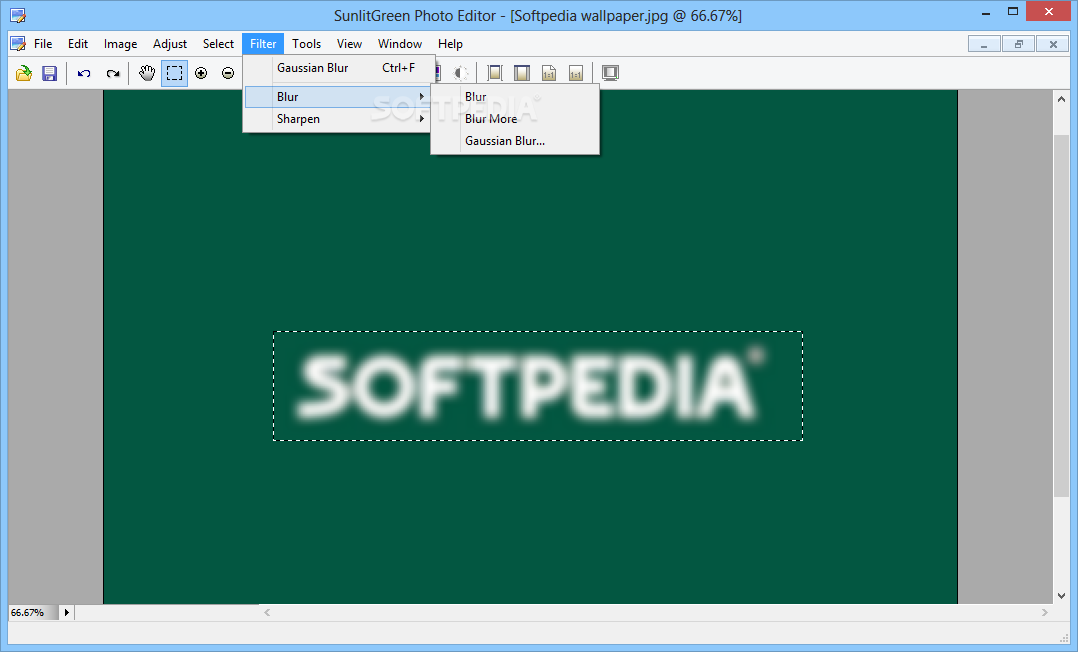Choose Gaussian Blur Ctrl+F in Filter menu
The image size is (1078, 652).
[339, 68]
